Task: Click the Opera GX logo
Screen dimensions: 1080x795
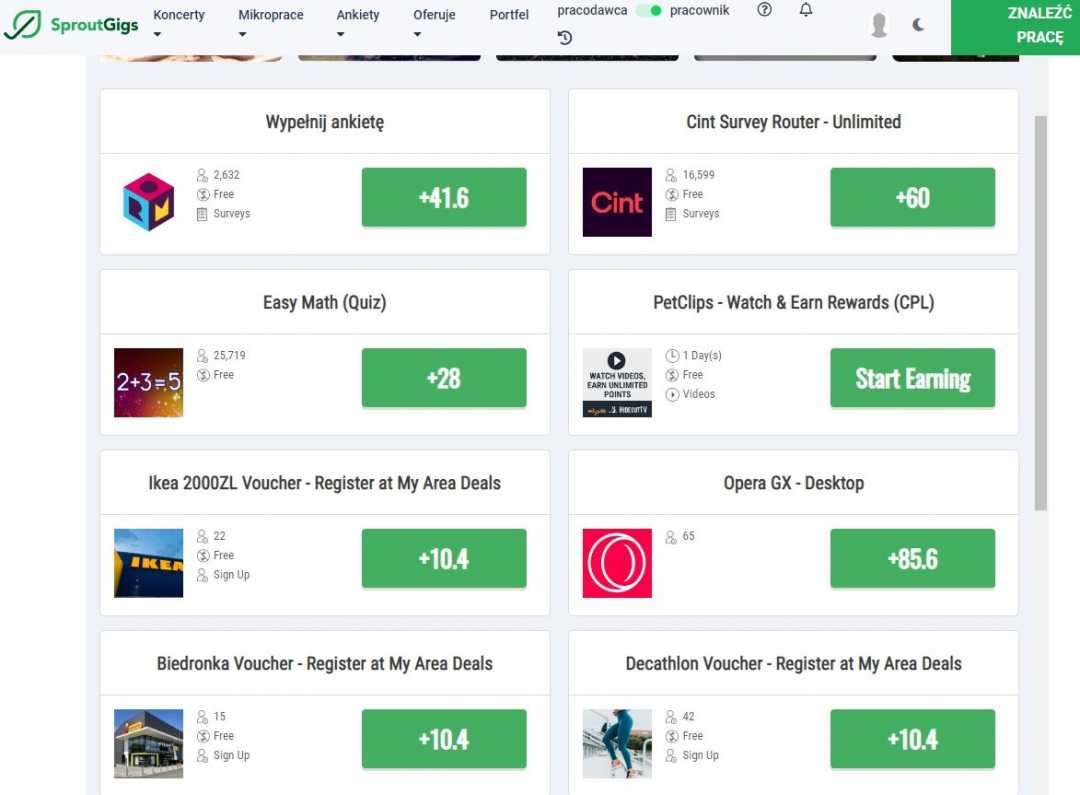Action: click(617, 564)
